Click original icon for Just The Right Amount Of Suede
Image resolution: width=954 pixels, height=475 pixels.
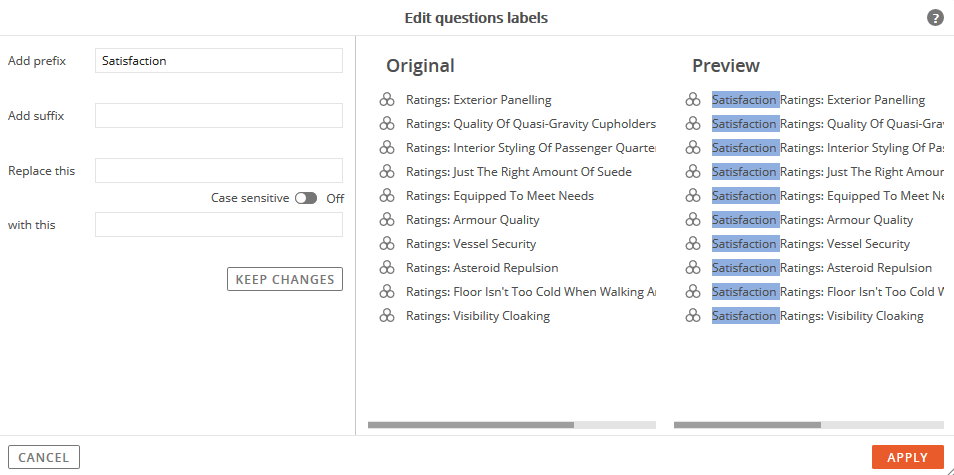387,172
